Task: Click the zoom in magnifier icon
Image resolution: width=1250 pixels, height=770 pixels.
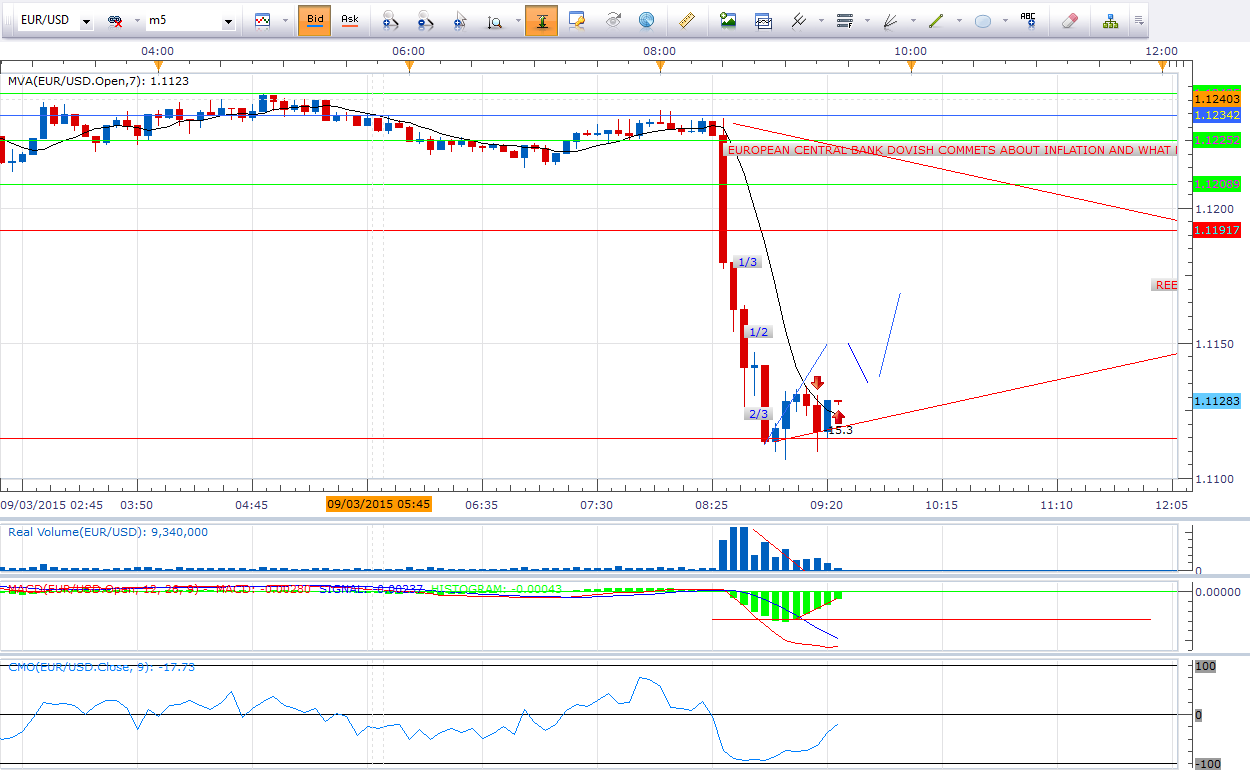Action: [x=390, y=20]
